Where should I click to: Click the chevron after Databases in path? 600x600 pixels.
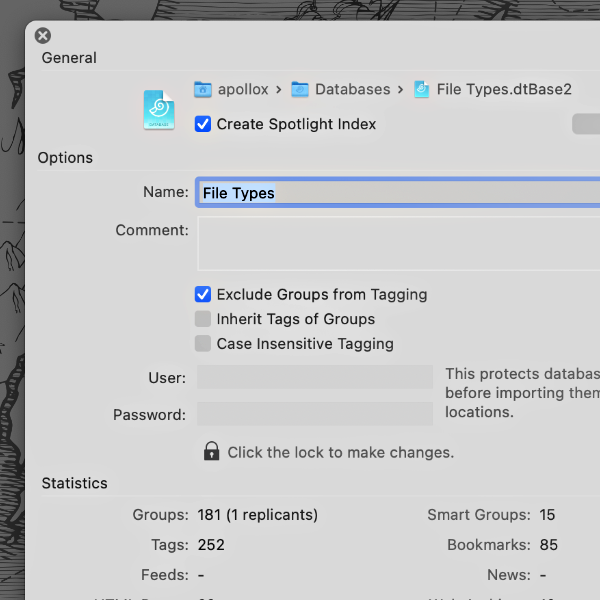pos(401,90)
